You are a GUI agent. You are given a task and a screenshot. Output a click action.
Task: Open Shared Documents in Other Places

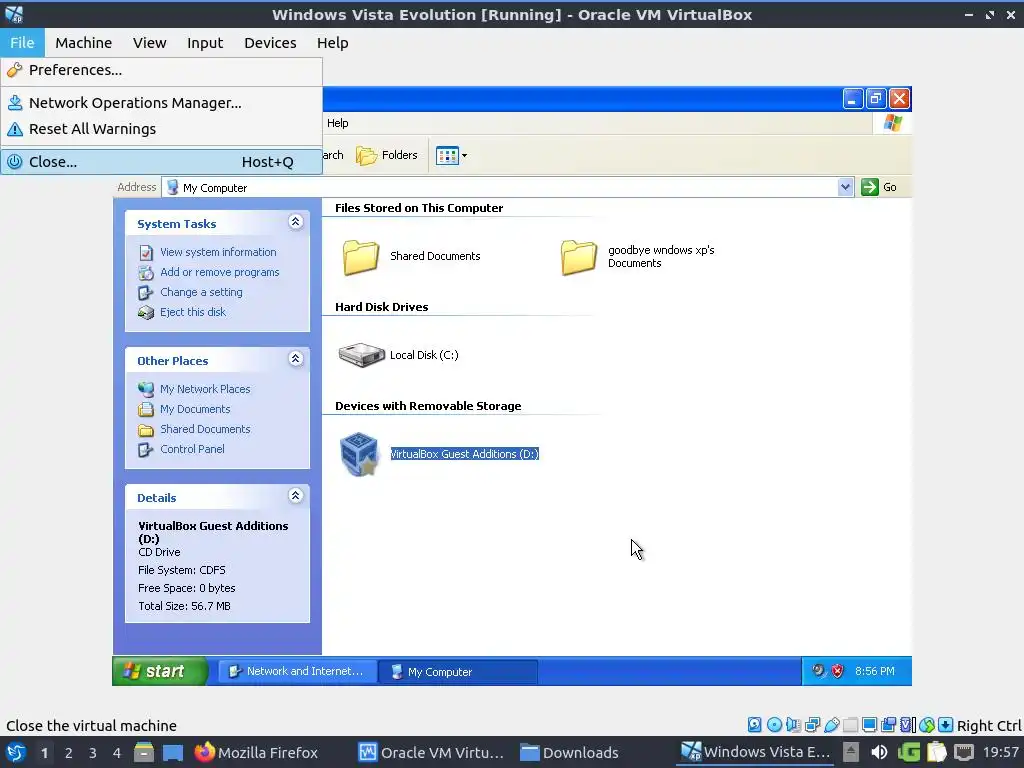coord(205,429)
